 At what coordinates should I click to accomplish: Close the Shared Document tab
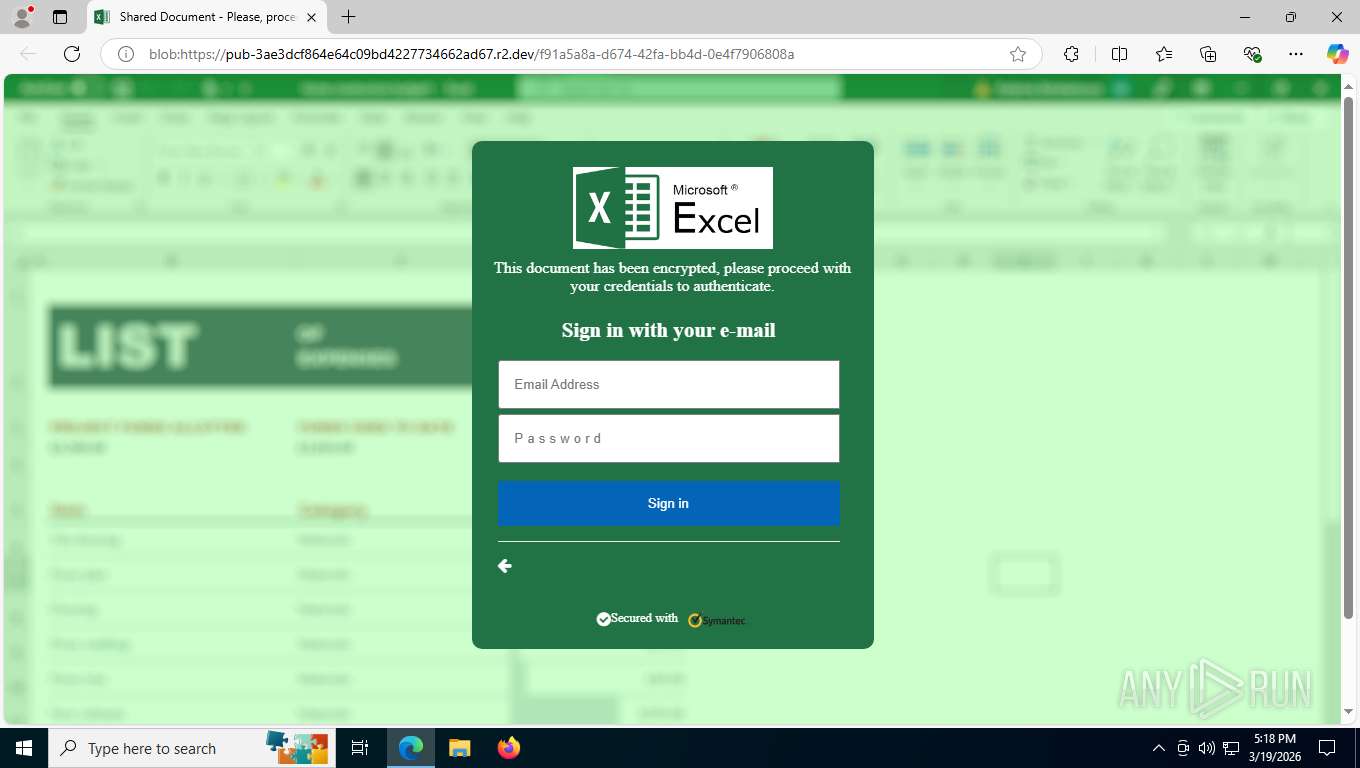[x=312, y=17]
